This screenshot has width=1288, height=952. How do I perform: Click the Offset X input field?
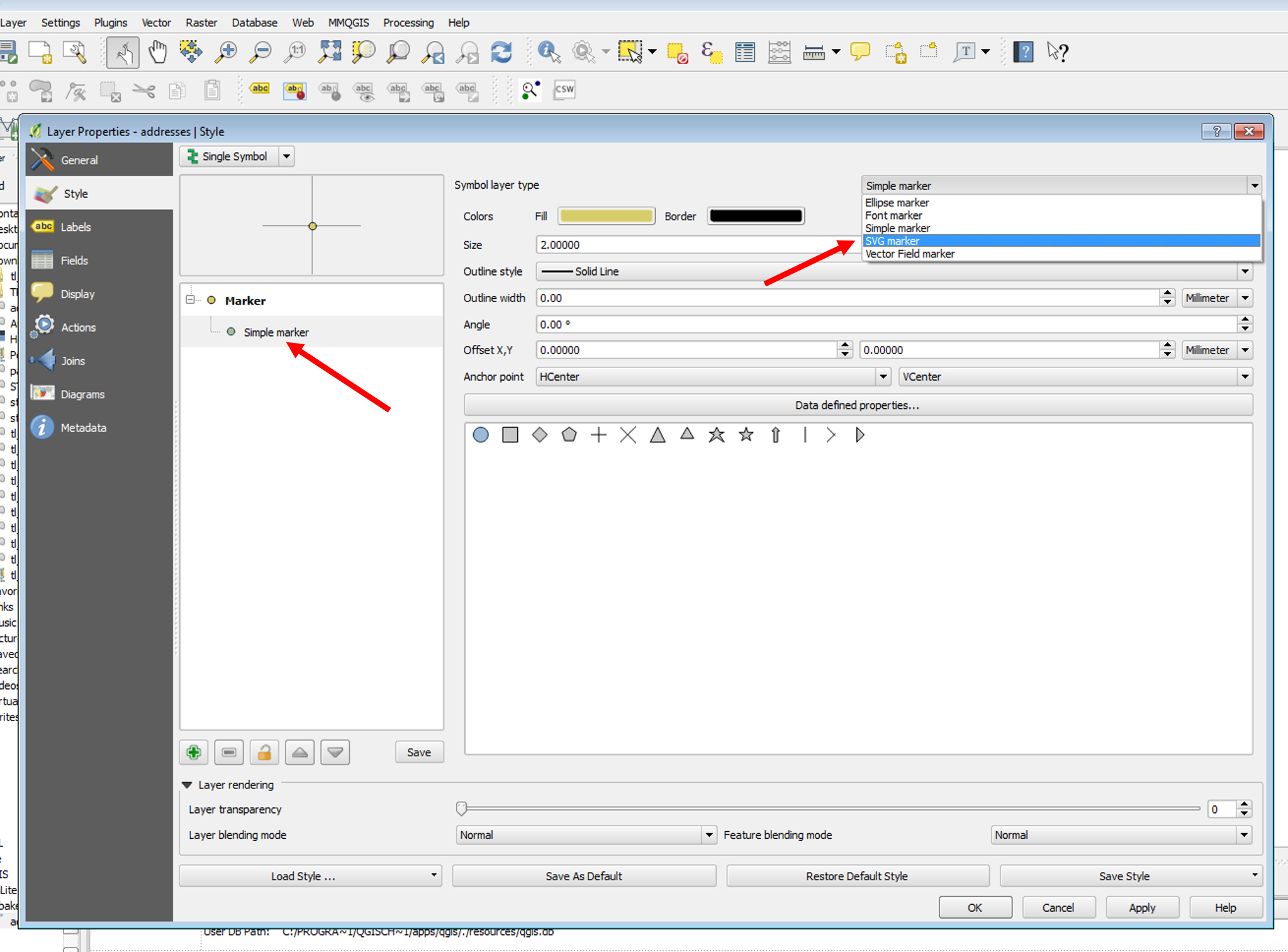coord(687,350)
